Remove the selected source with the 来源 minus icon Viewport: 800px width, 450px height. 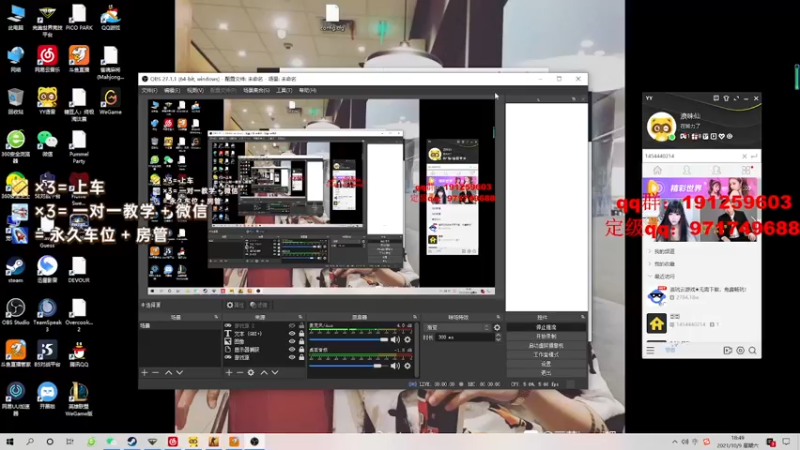click(240, 373)
